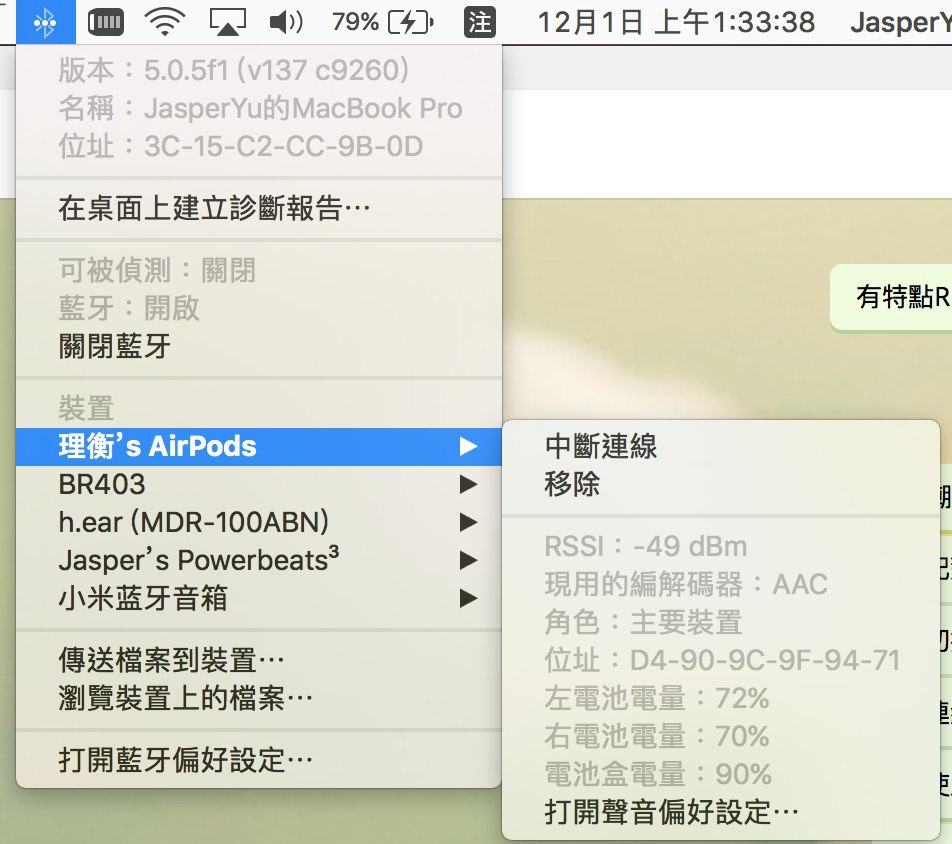
Task: Open the 79% battery status menu
Action: [x=382, y=22]
